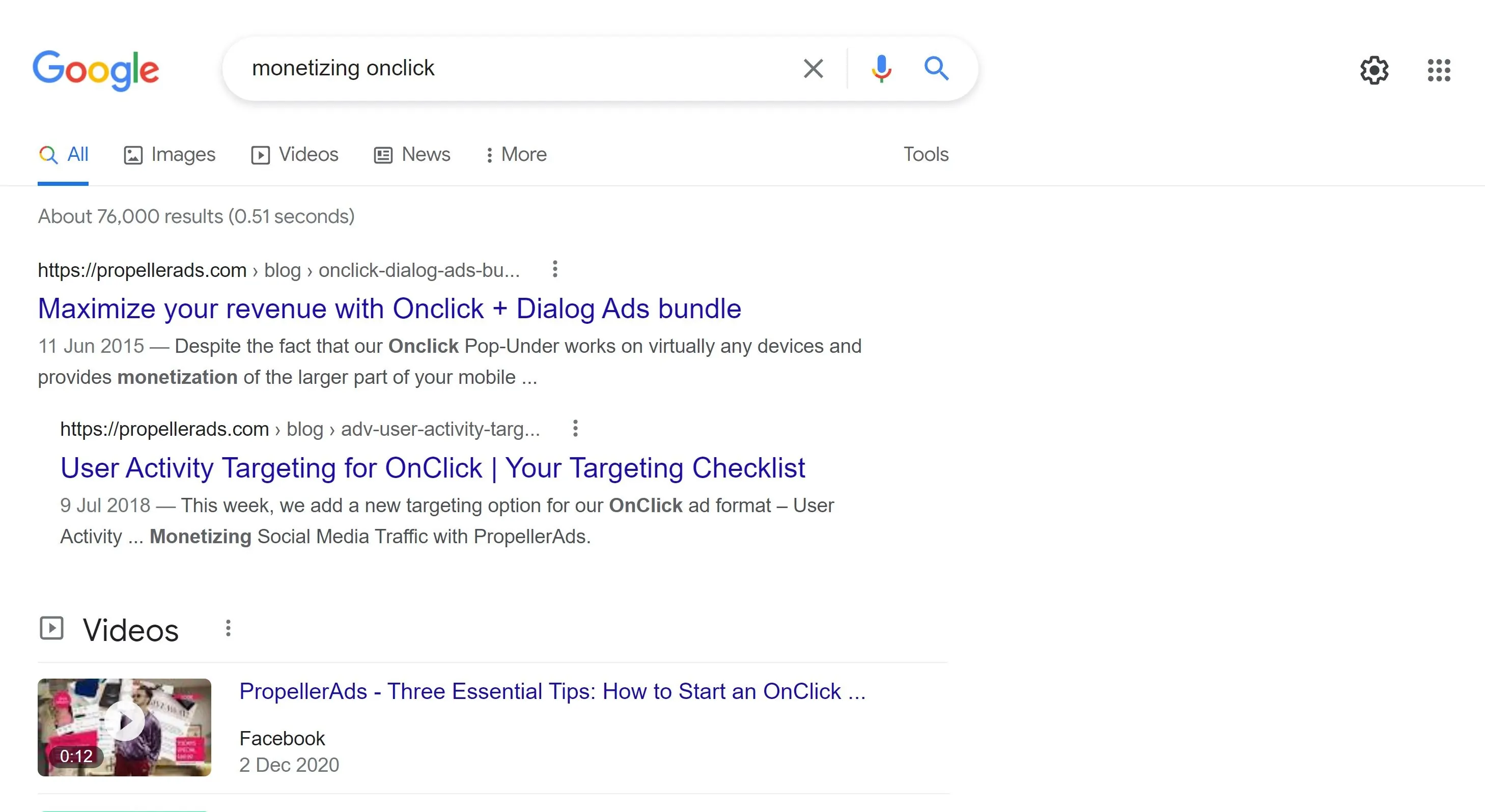The image size is (1485, 812).
Task: Switch to the Videos tab
Action: (x=295, y=154)
